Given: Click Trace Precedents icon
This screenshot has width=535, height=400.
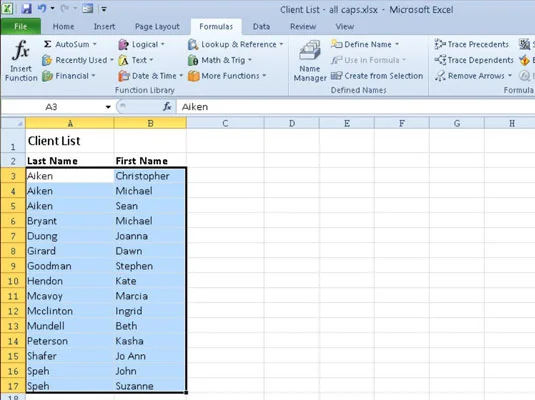Looking at the screenshot, I should 440,44.
